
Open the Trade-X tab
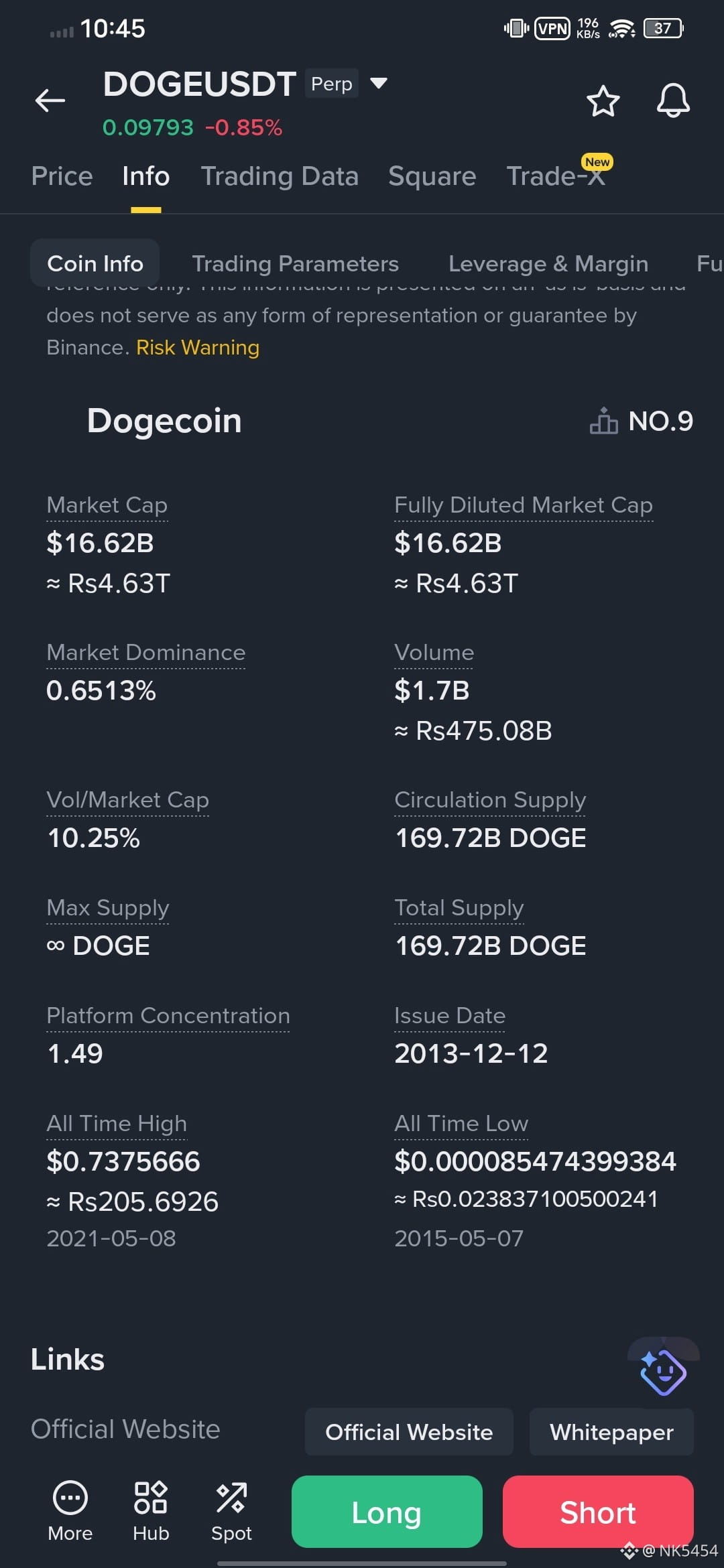tap(555, 176)
